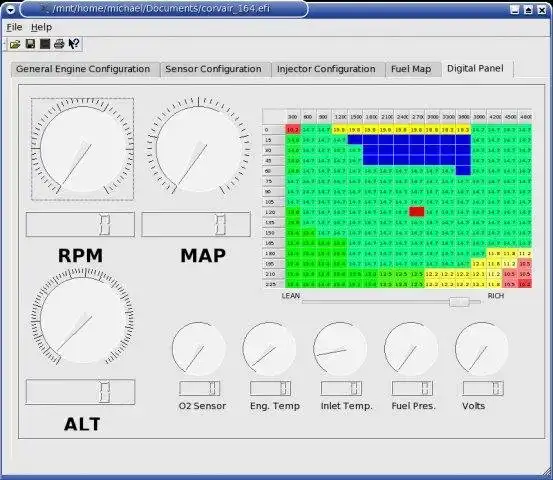This screenshot has width=553, height=480.
Task: Click the O2 Sensor small dial
Action: (x=199, y=348)
